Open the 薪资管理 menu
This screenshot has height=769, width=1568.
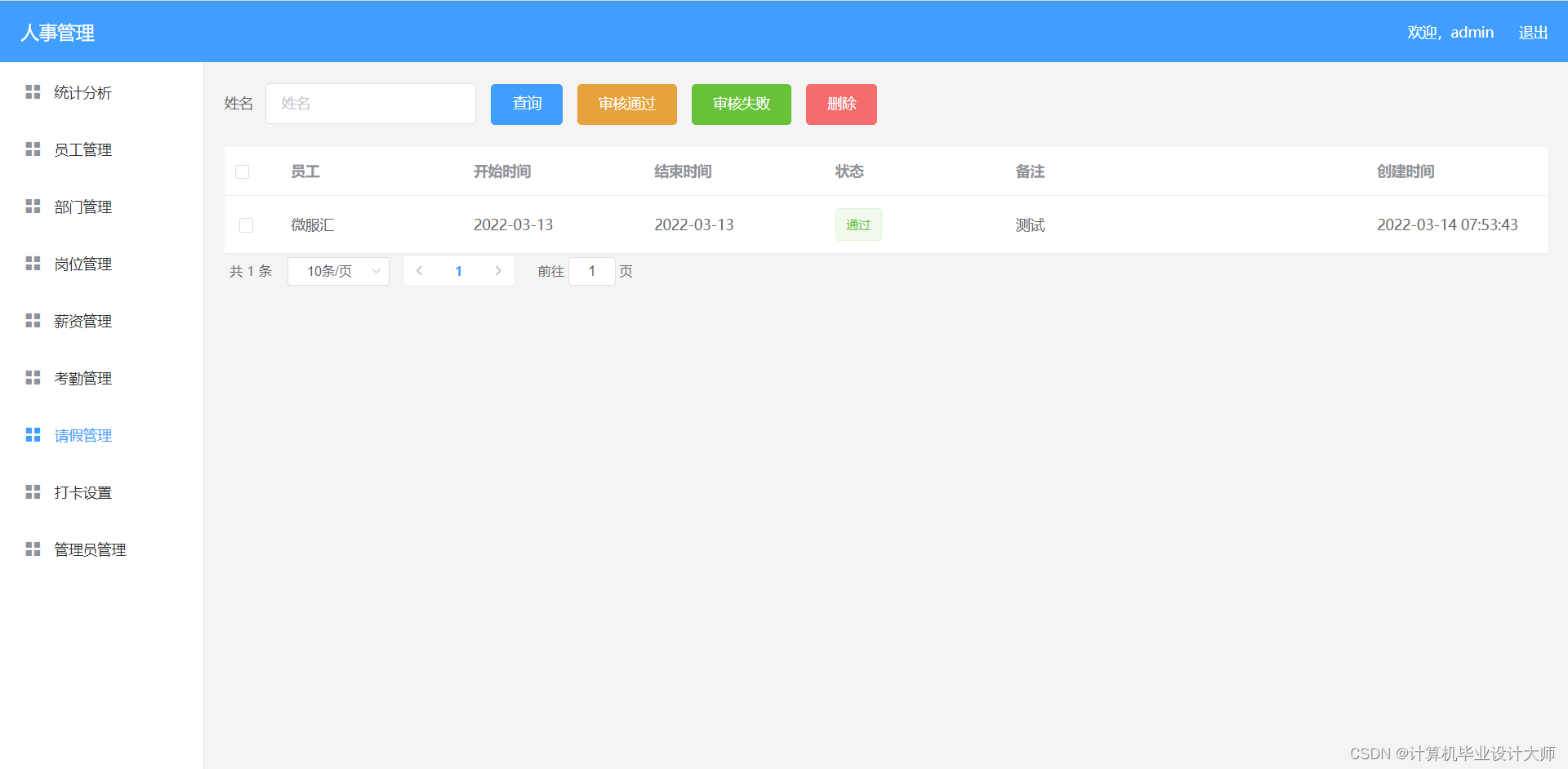pyautogui.click(x=101, y=321)
